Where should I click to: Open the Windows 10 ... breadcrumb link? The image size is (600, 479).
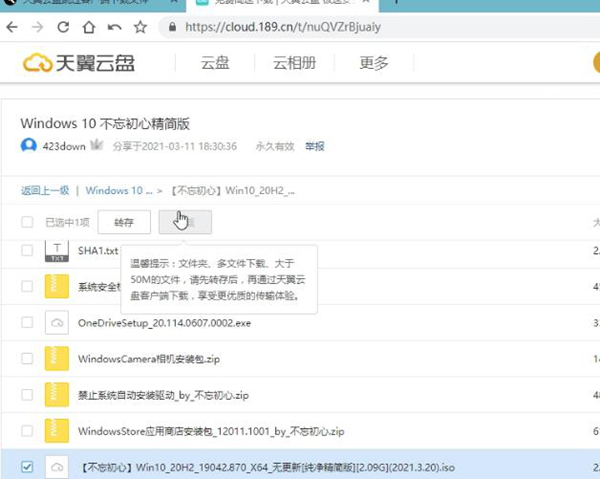pos(119,190)
